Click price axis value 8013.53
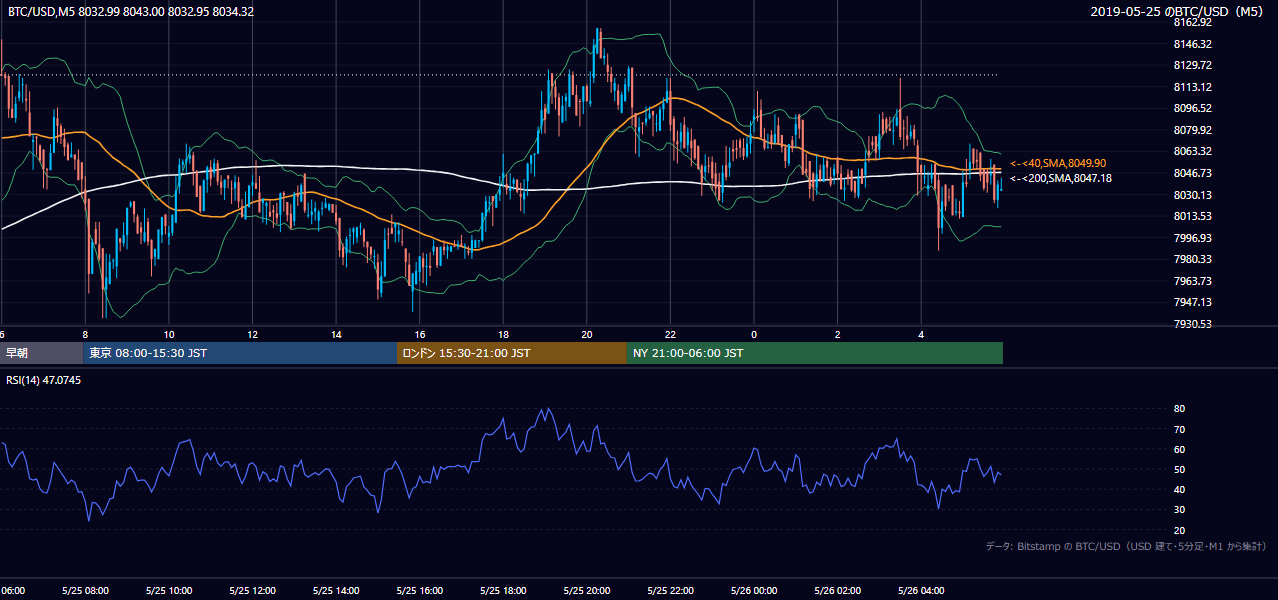This screenshot has height=600, width=1278. tap(1192, 216)
